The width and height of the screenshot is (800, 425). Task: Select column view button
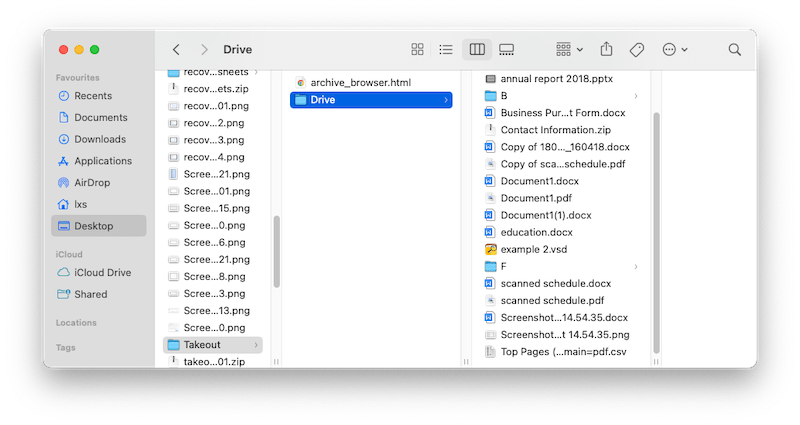pyautogui.click(x=477, y=49)
